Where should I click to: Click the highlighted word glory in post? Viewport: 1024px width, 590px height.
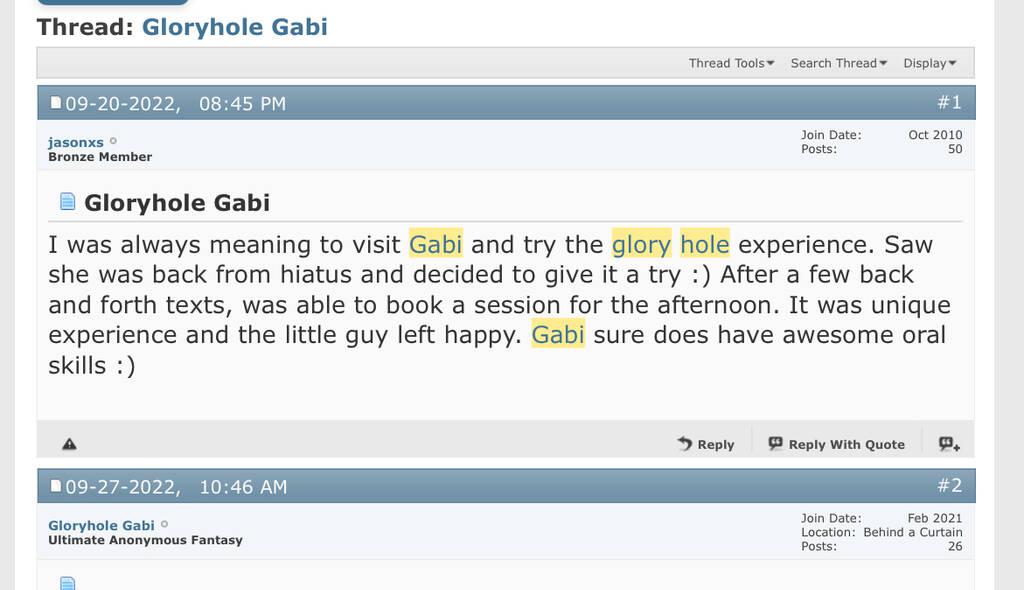[x=641, y=244]
